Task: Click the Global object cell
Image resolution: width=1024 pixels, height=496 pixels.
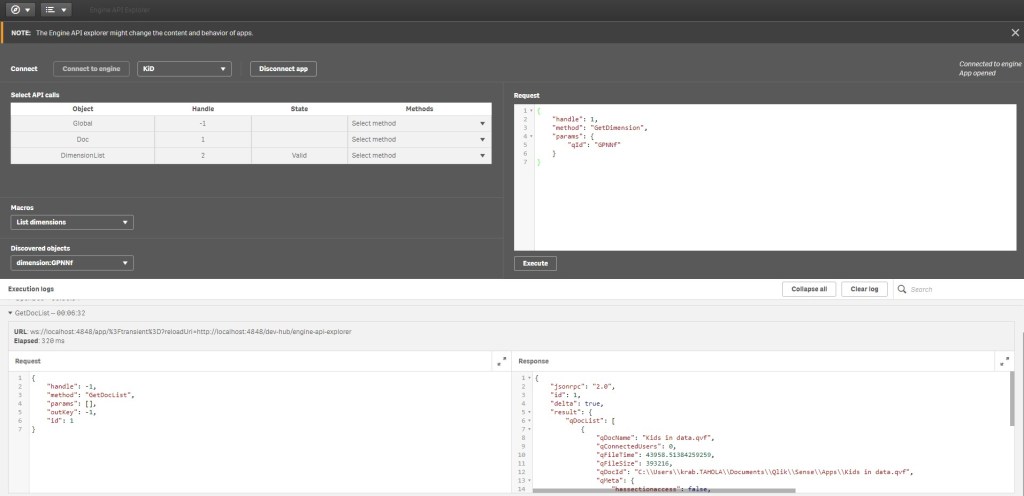Action: 83,123
